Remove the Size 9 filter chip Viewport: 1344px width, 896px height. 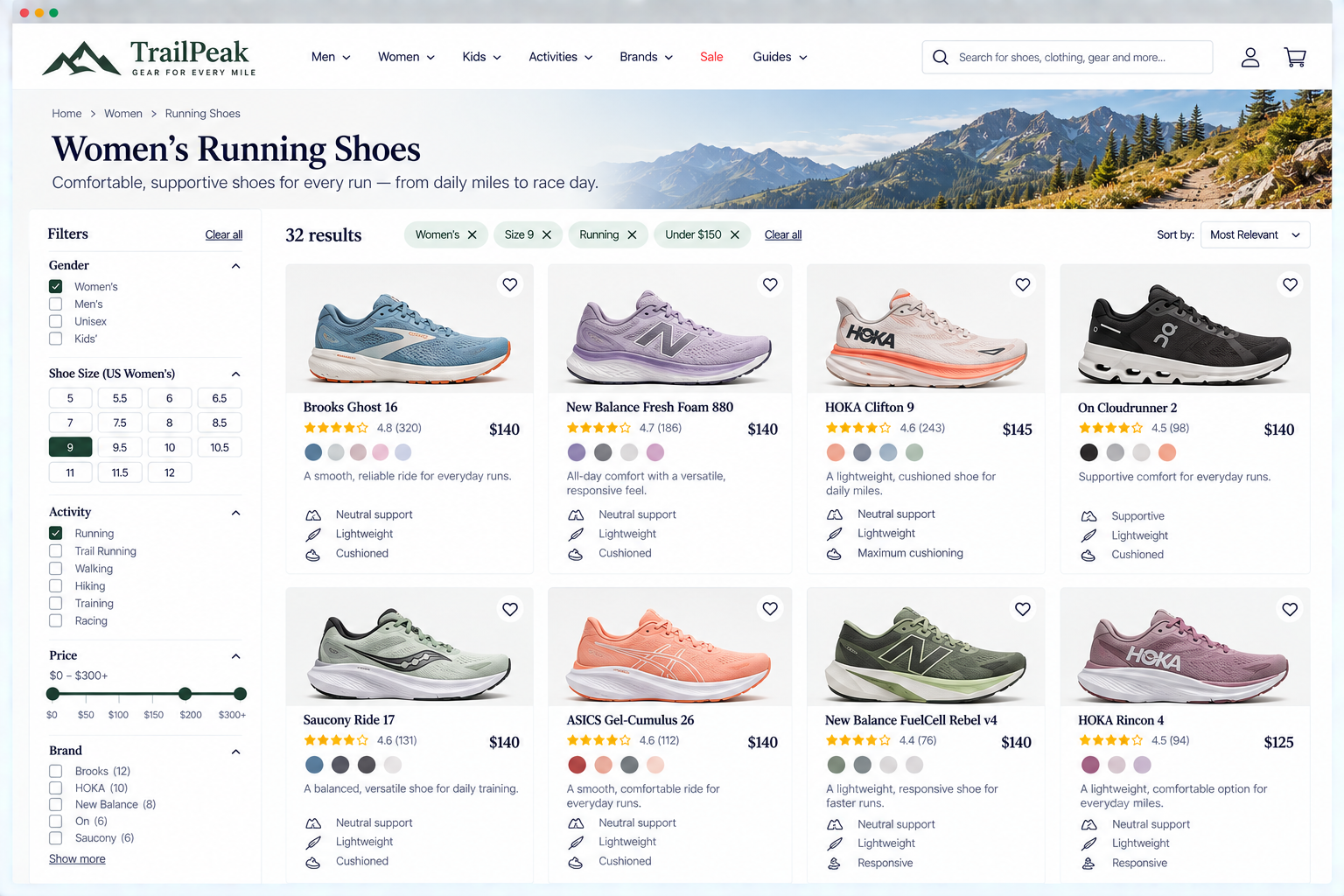click(x=547, y=234)
